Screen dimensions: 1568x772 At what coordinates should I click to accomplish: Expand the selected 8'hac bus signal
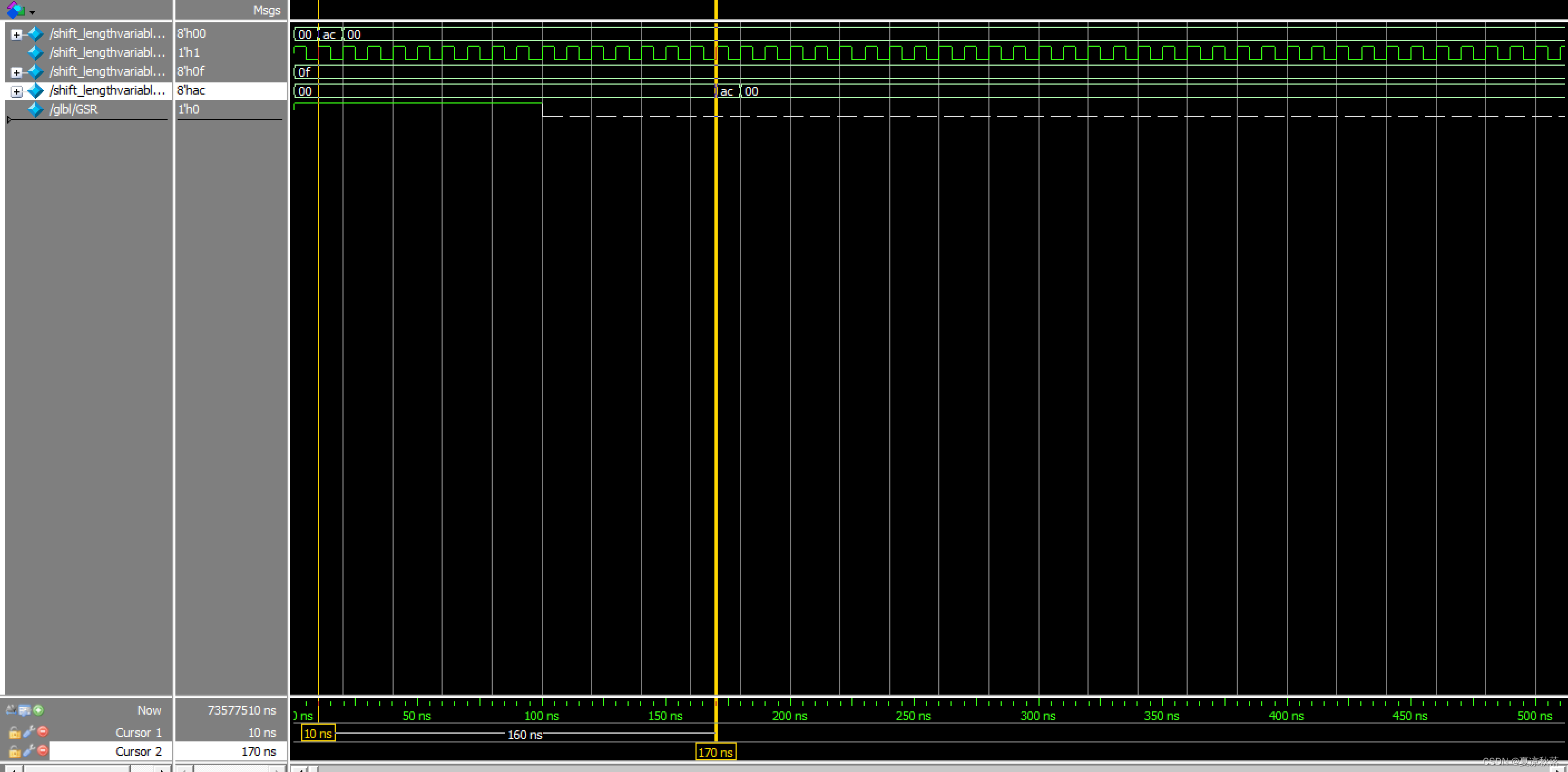(17, 91)
